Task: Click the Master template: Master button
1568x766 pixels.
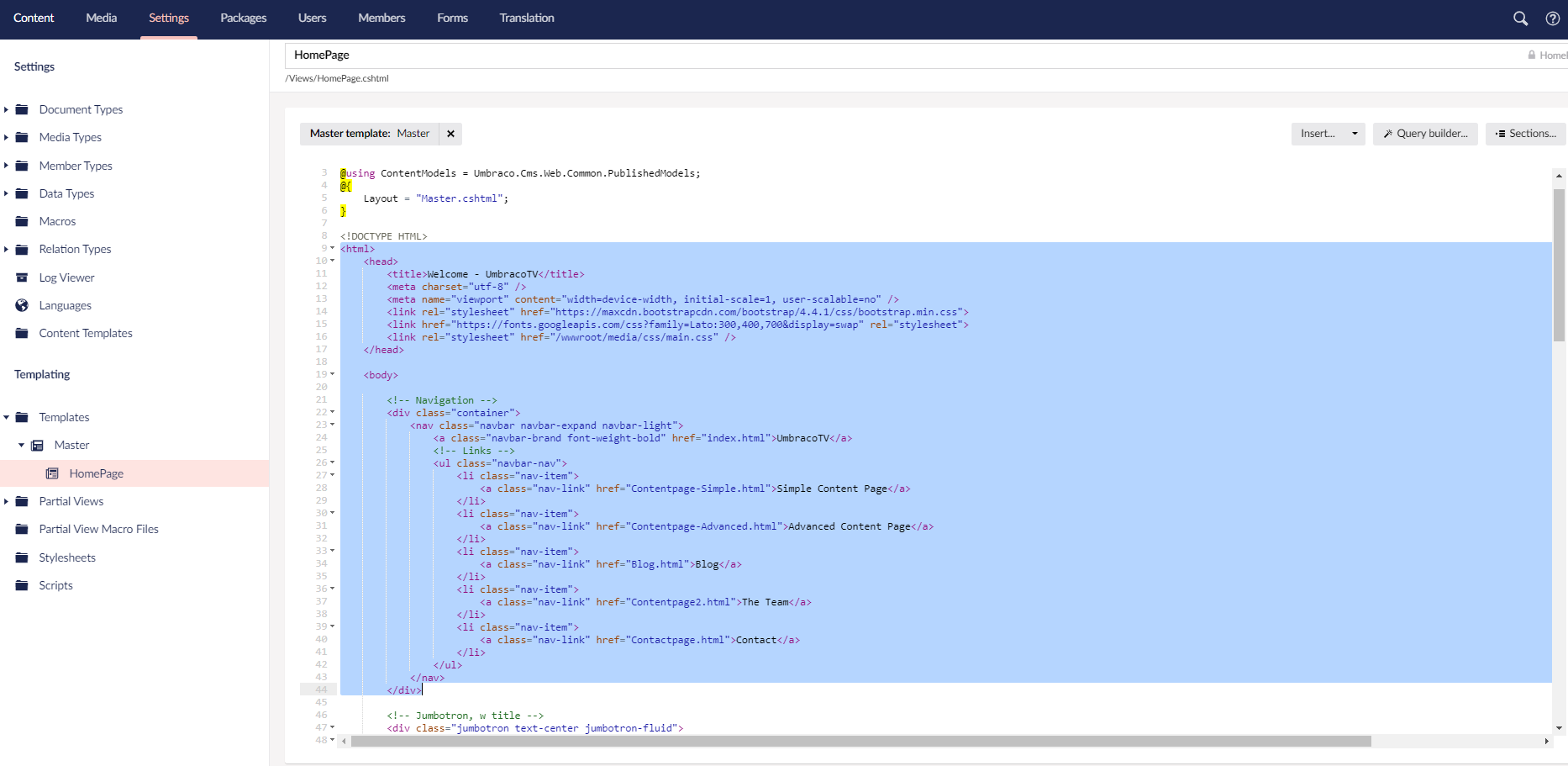Action: (x=370, y=134)
